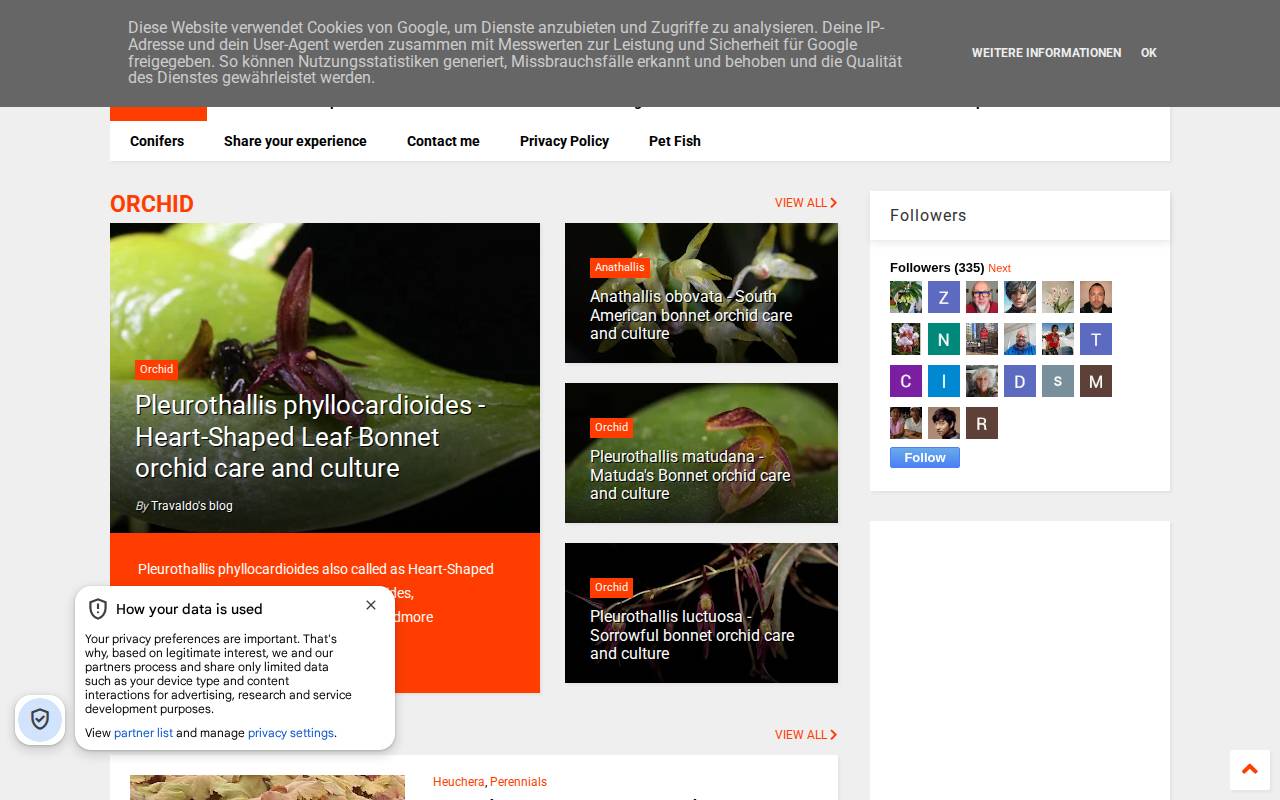Close the 'How your data is used' popup

(371, 605)
